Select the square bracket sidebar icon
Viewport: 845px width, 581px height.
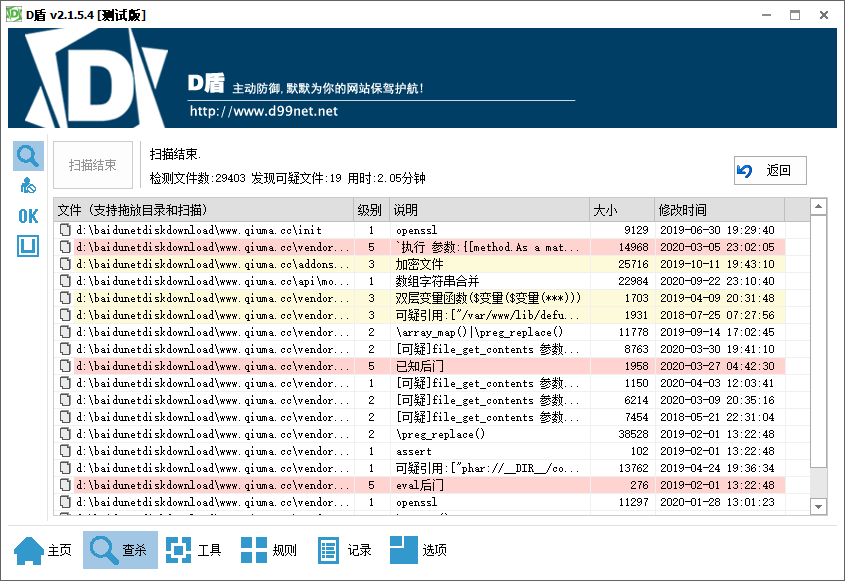(28, 246)
